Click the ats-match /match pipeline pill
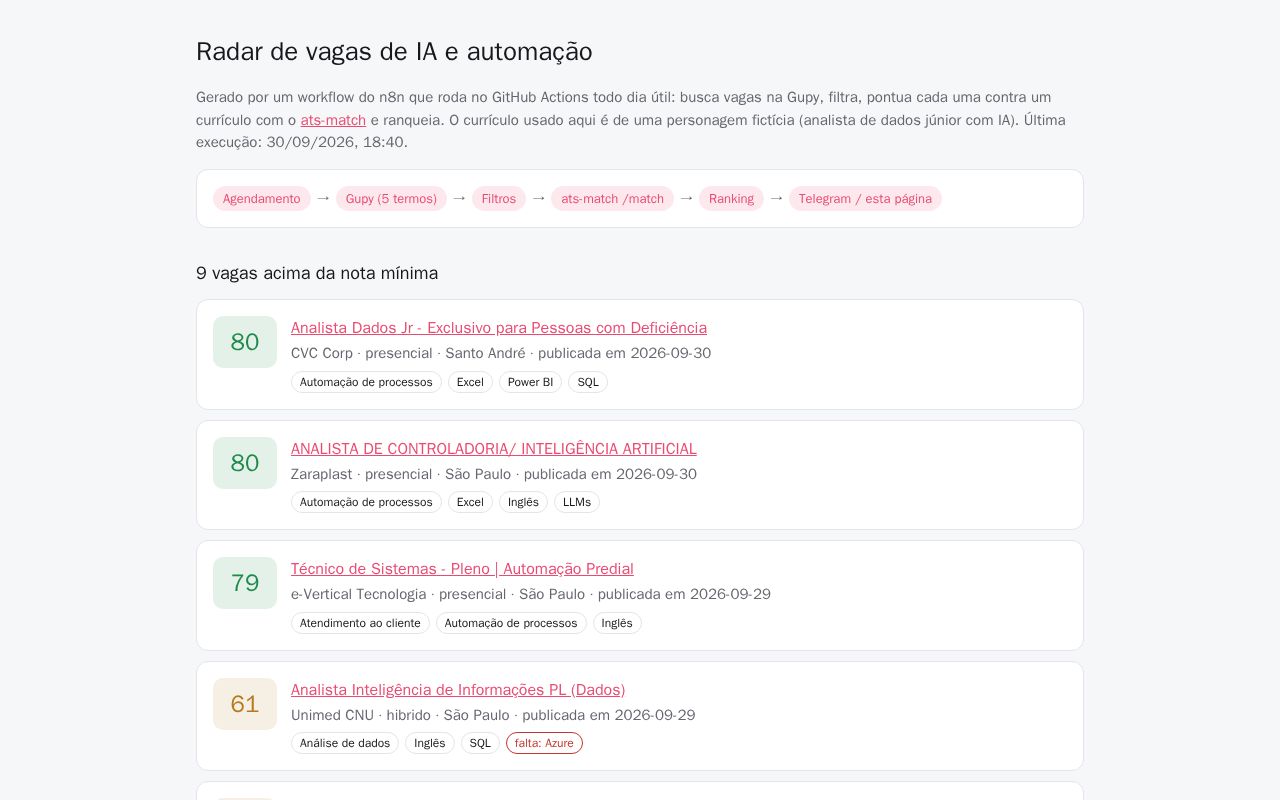The height and width of the screenshot is (800, 1280). (612, 199)
